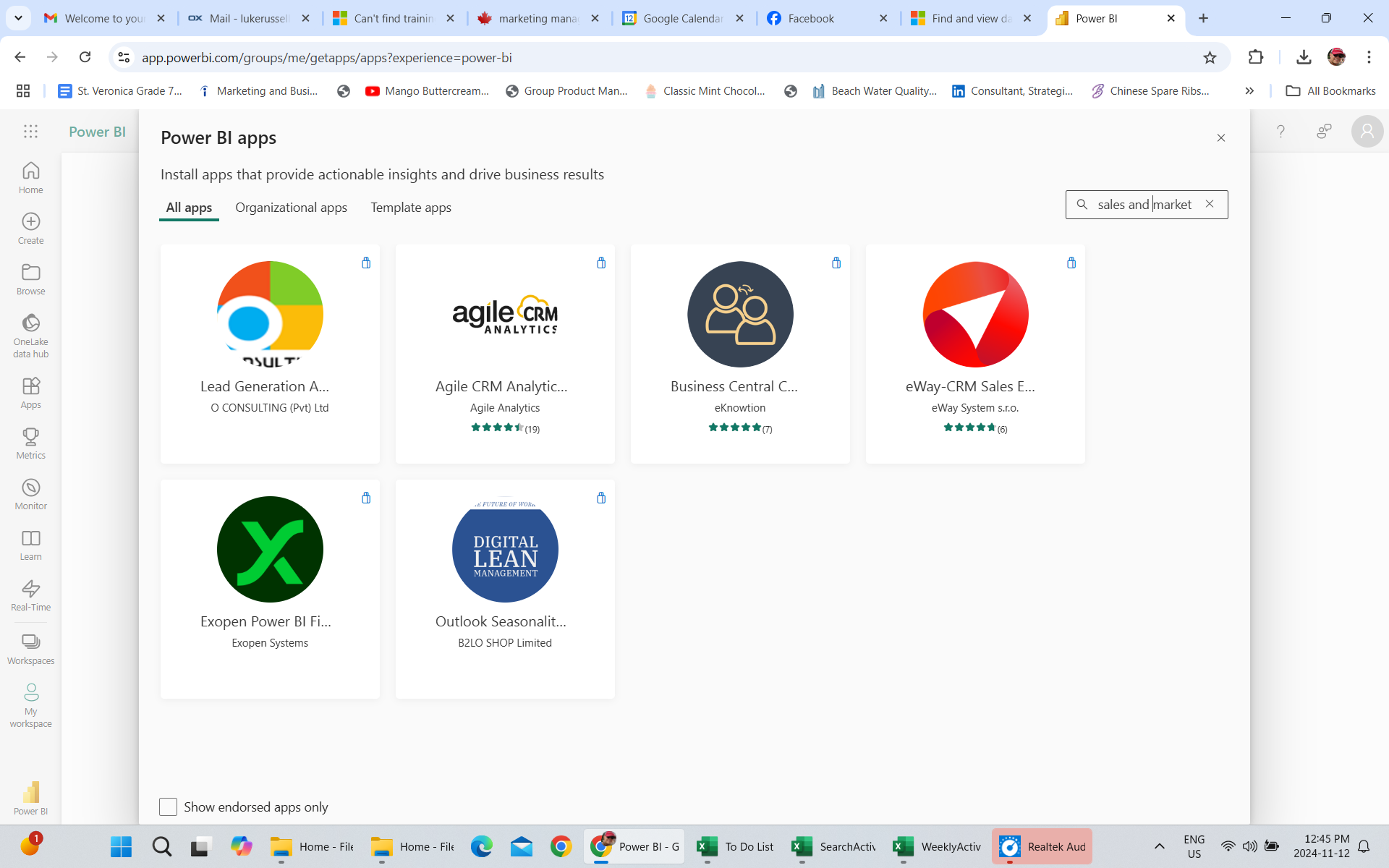
Task: Click the shopping bag icon on Outlook Seasonality card
Action: point(601,498)
